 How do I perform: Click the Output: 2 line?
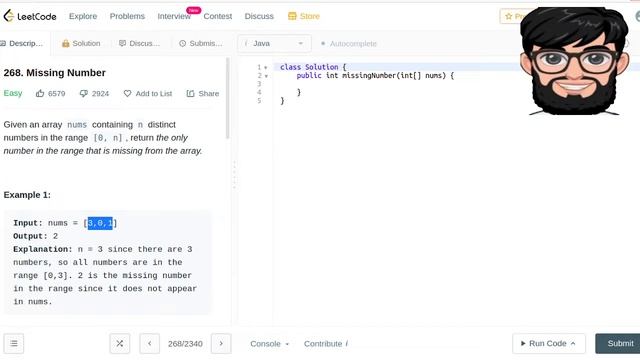click(x=36, y=236)
